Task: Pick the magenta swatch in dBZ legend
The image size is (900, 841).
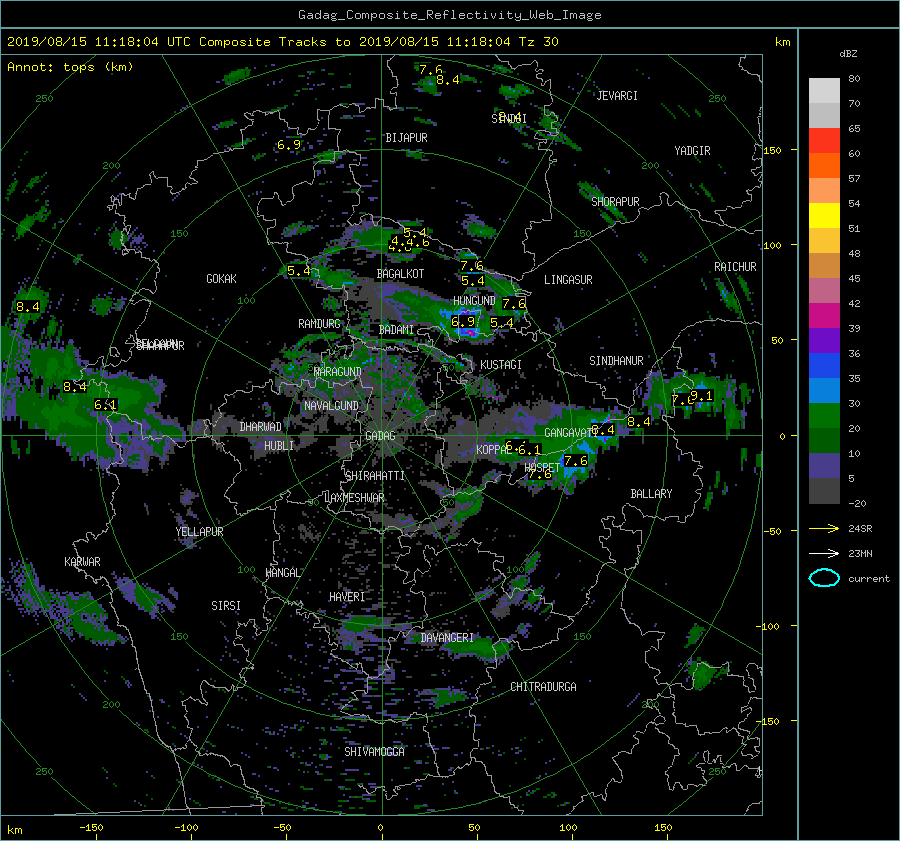Action: 824,315
